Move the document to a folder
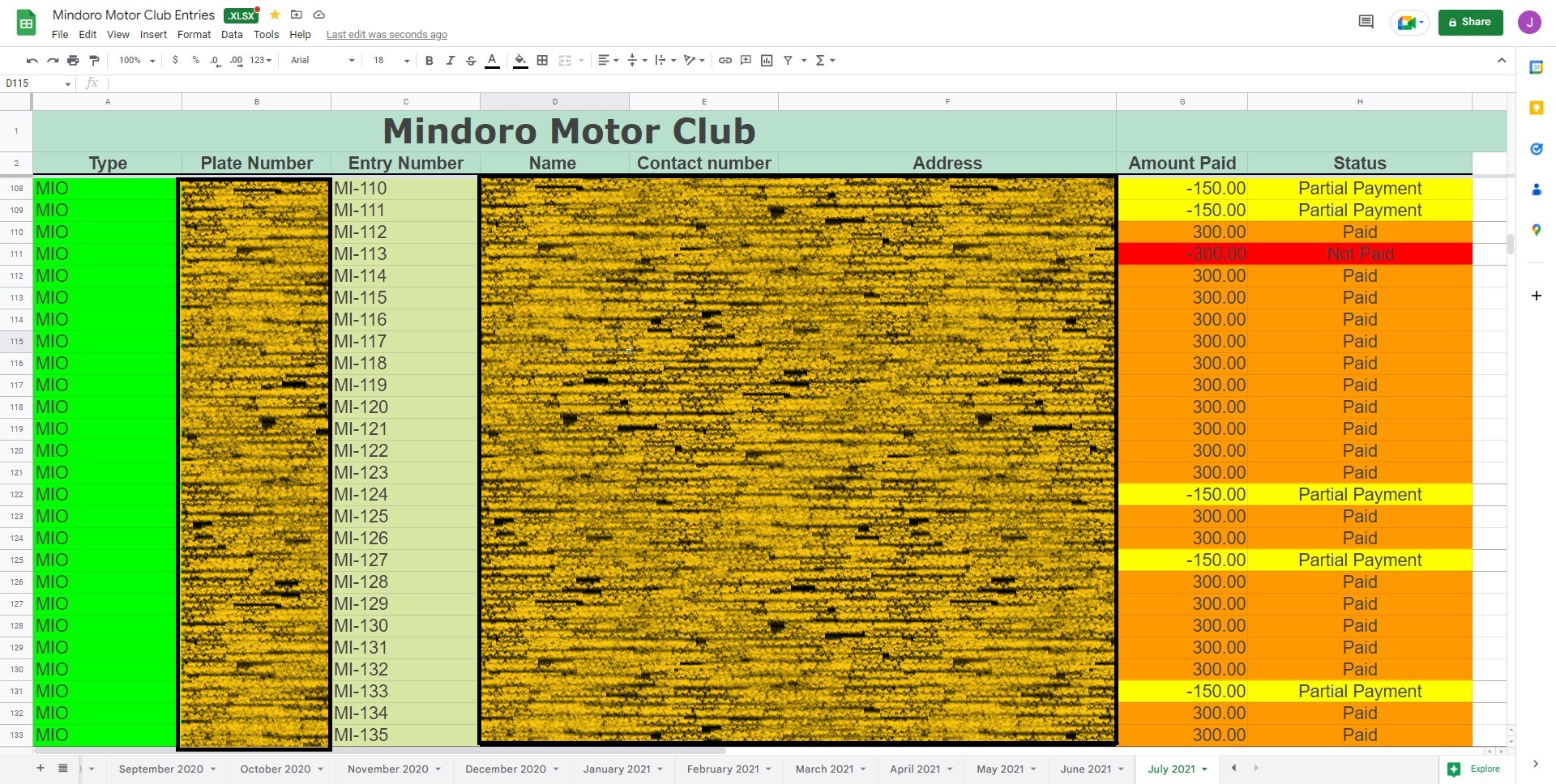This screenshot has height=784, width=1556. (x=297, y=15)
